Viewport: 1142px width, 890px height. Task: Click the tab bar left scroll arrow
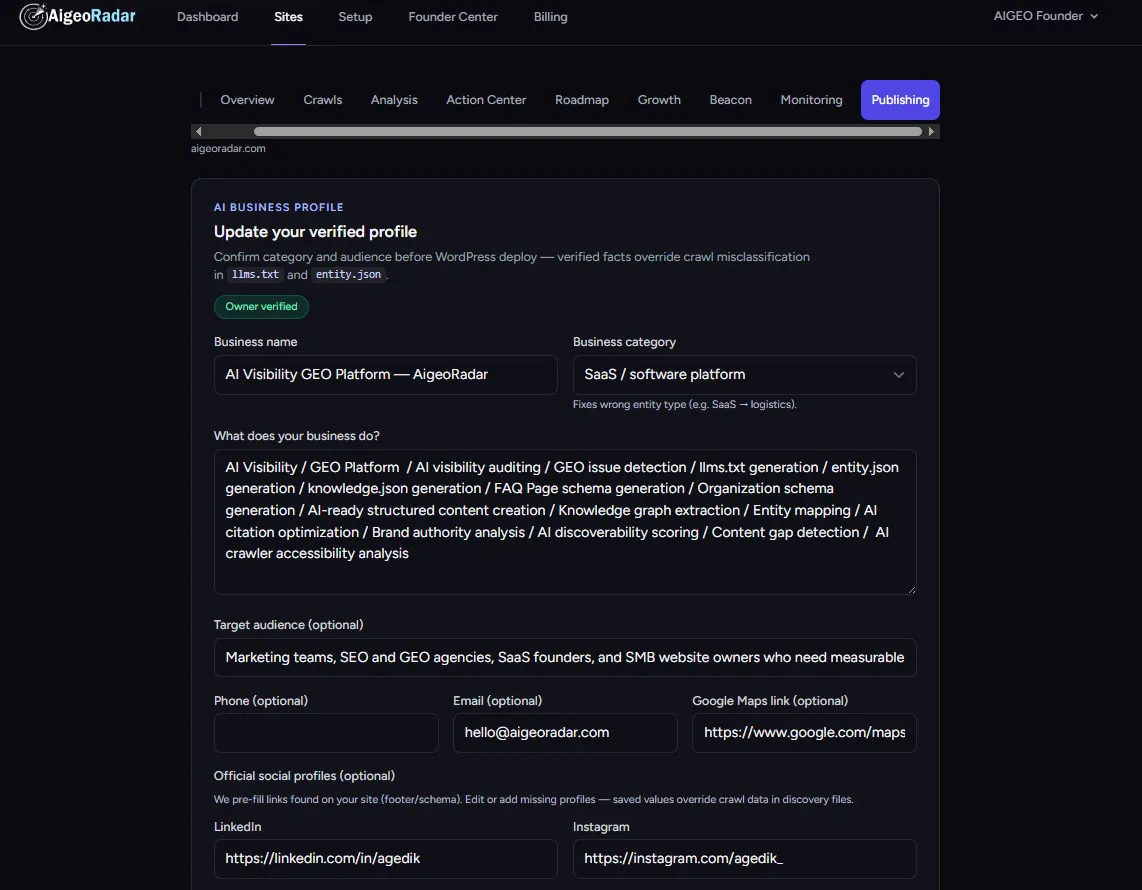[x=198, y=132]
